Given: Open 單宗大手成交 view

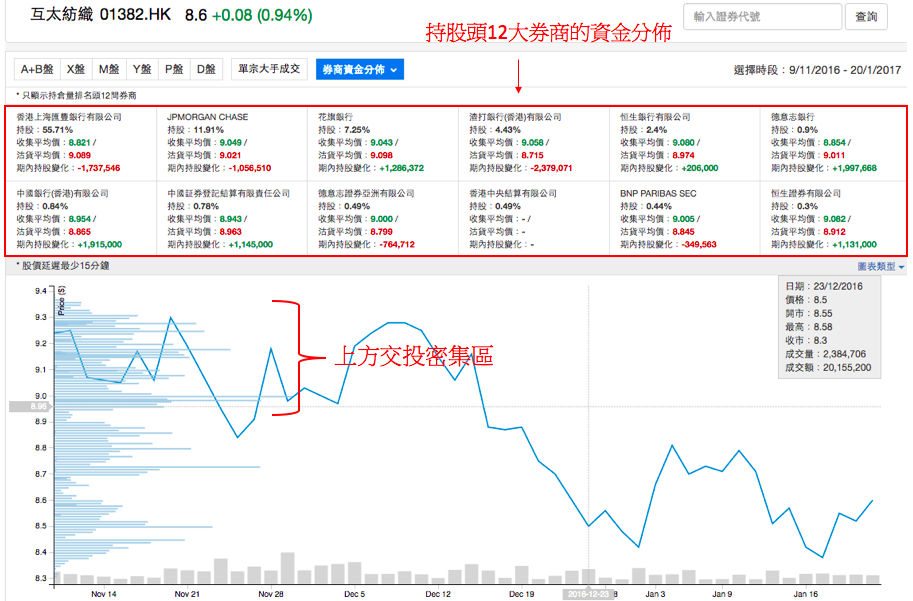Looking at the screenshot, I should [269, 69].
